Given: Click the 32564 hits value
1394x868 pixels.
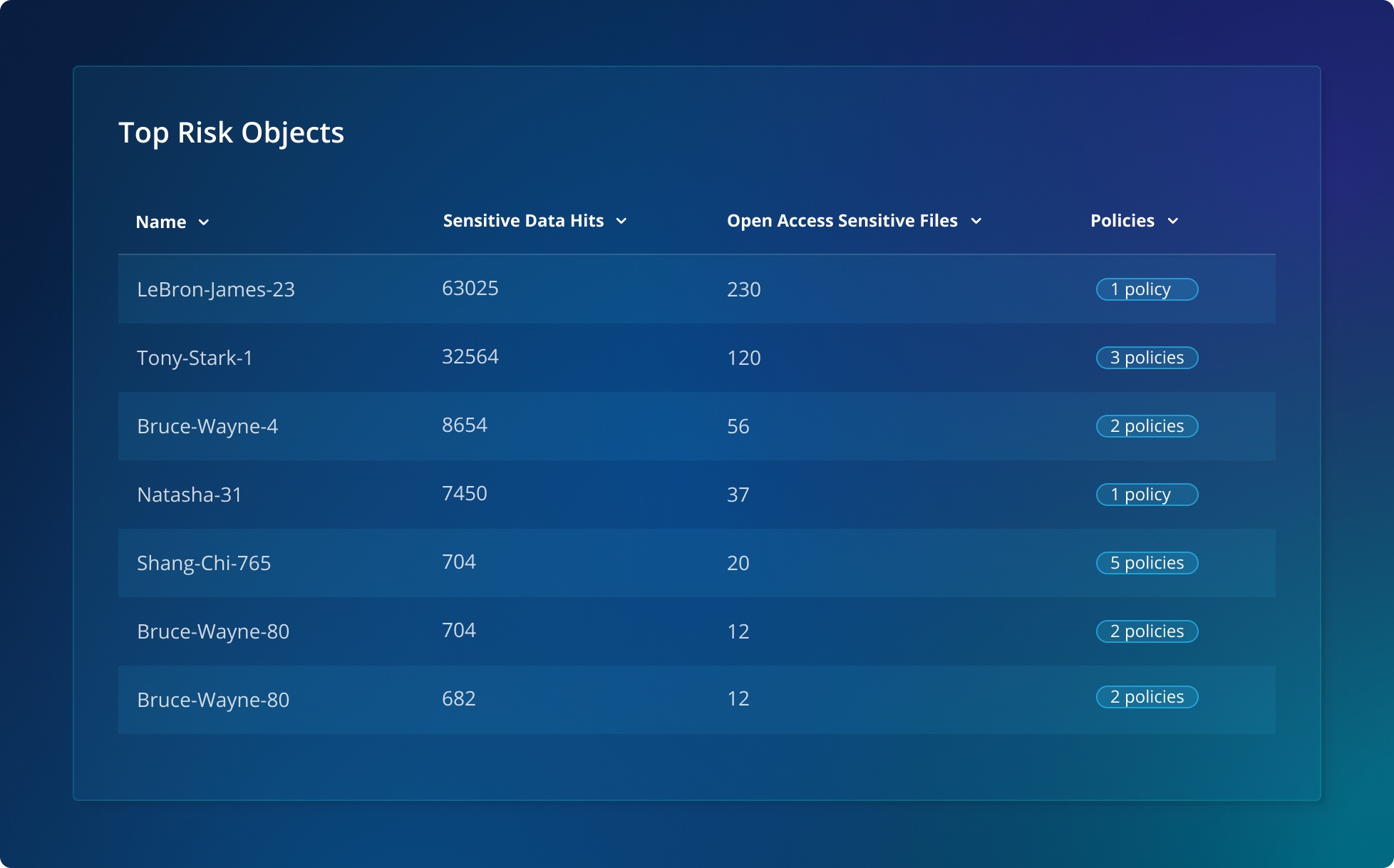Looking at the screenshot, I should pos(470,356).
